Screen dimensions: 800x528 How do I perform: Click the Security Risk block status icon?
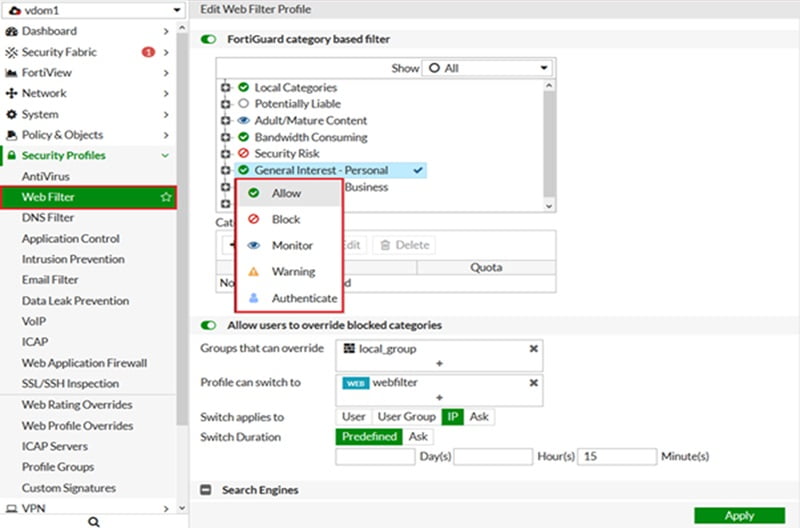tap(243, 154)
